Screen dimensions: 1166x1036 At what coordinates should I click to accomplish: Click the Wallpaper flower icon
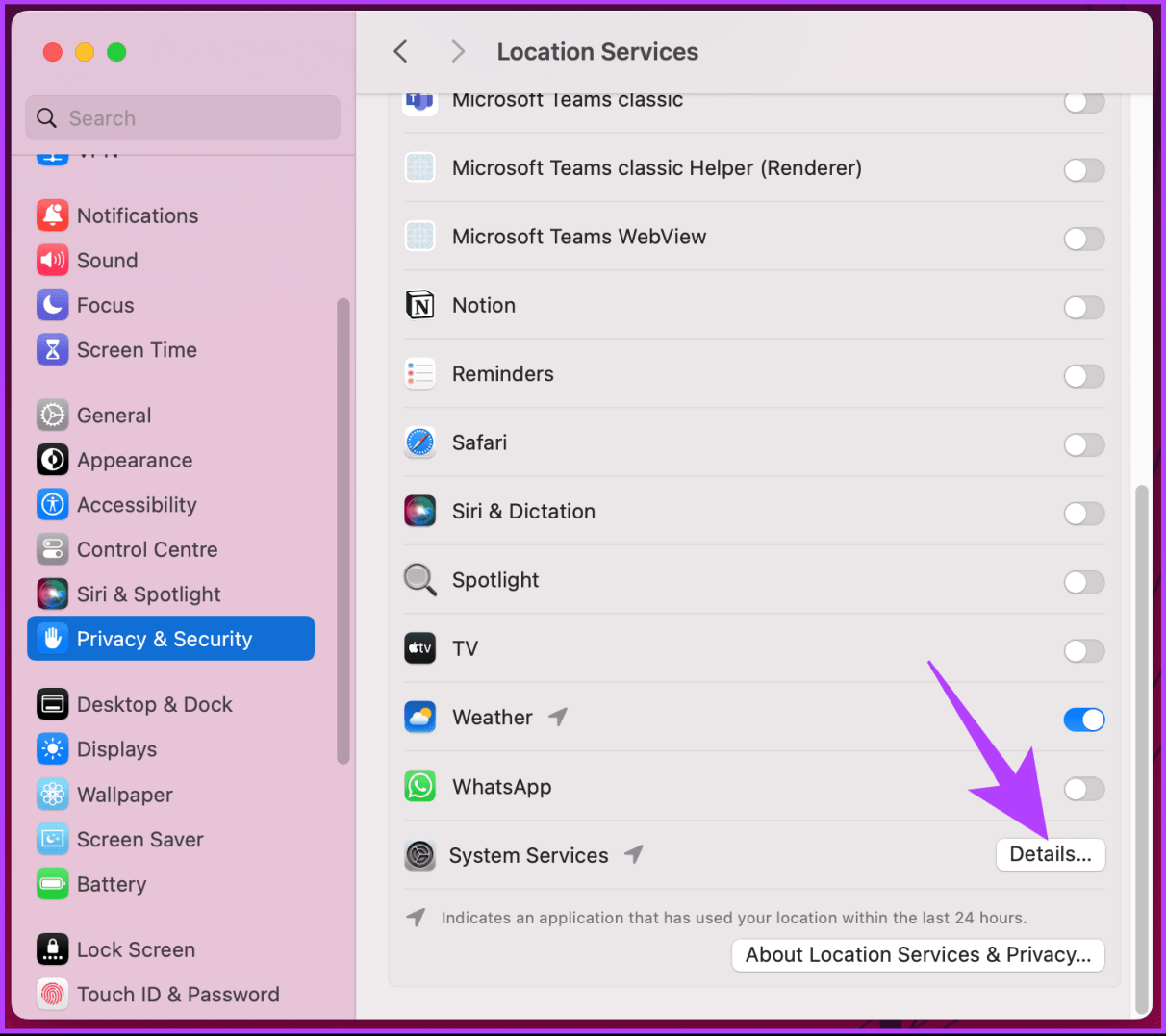(x=53, y=795)
